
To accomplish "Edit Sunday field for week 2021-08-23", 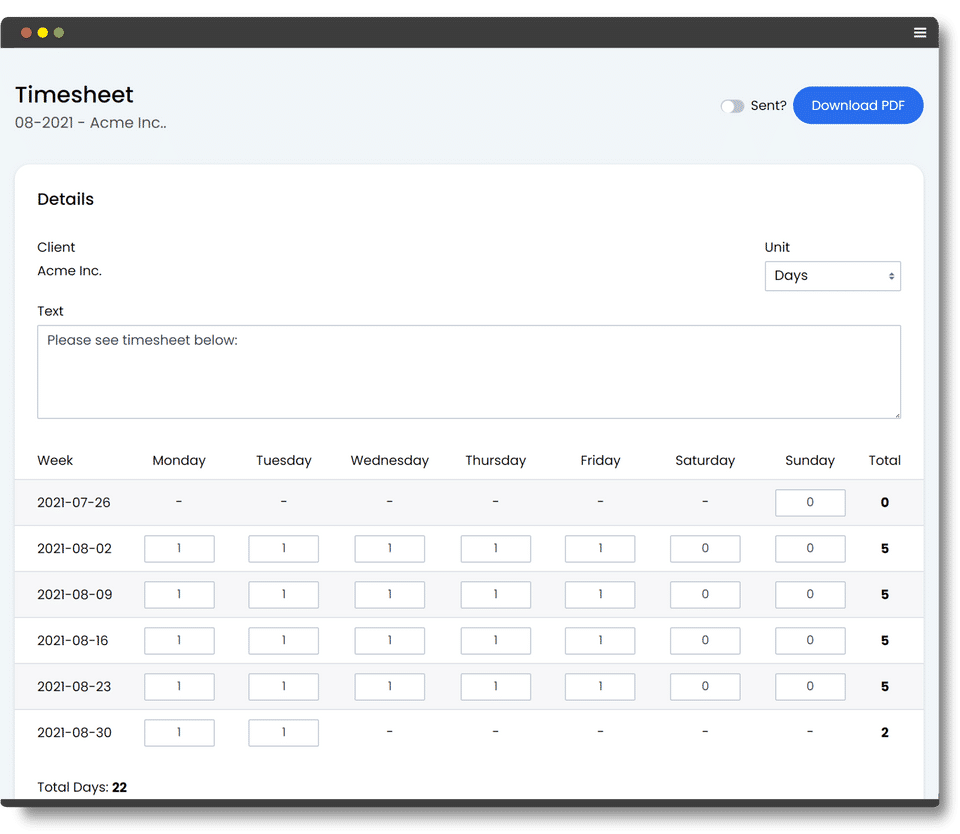I will [x=810, y=687].
